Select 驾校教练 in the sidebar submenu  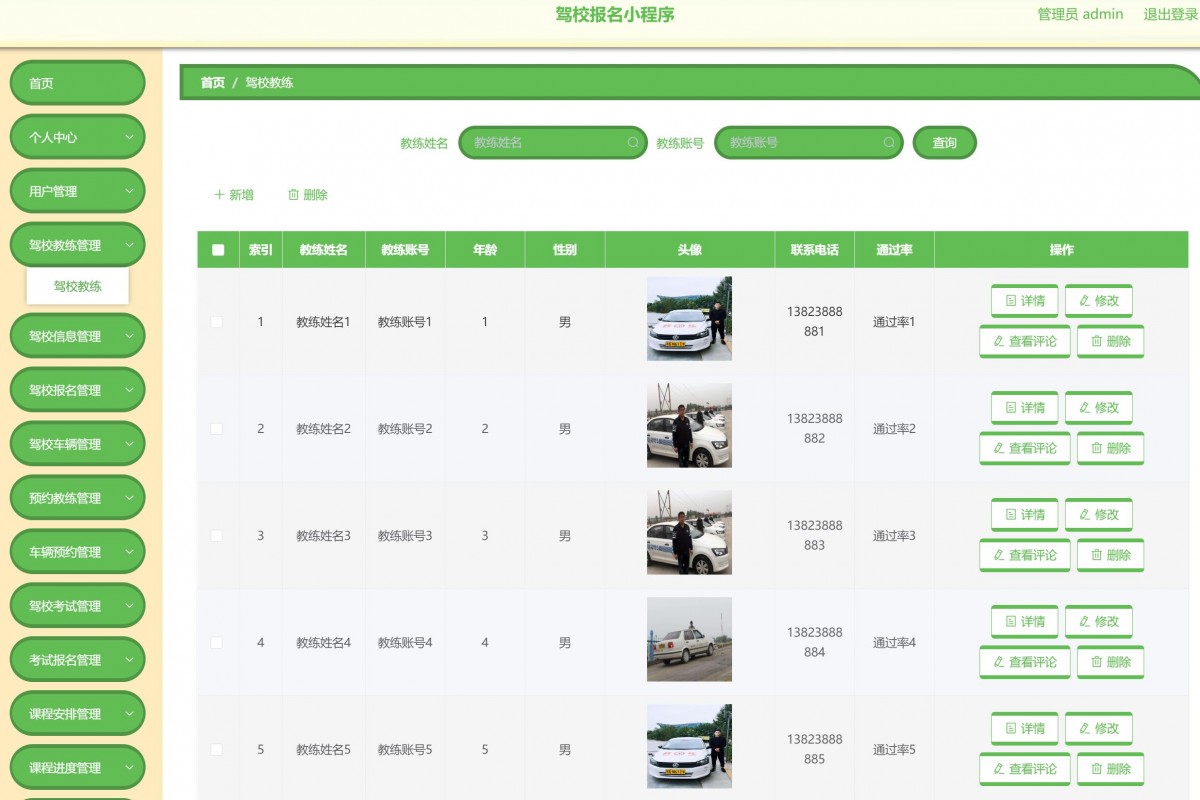click(78, 286)
